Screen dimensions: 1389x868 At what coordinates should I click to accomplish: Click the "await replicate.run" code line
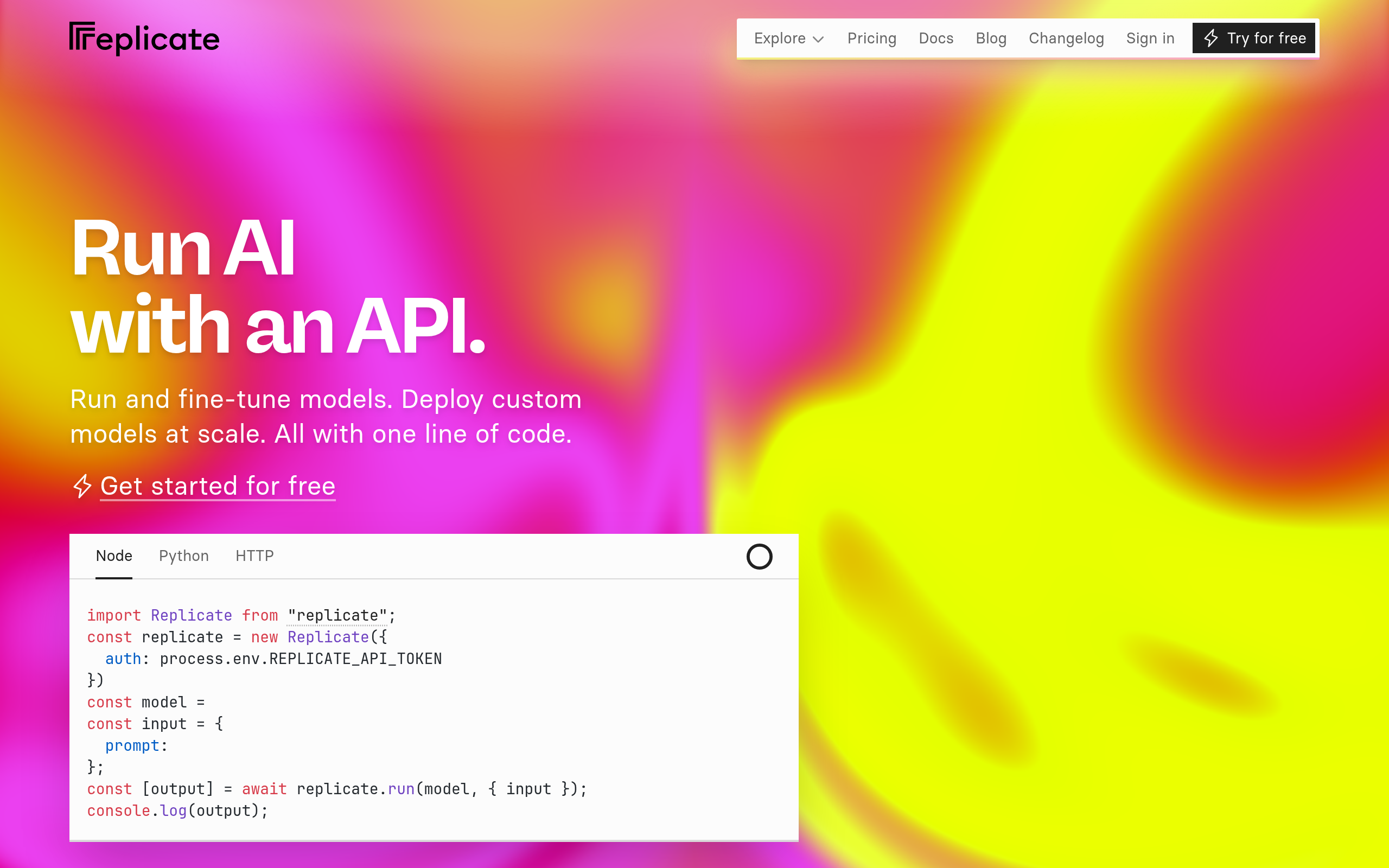(x=337, y=789)
